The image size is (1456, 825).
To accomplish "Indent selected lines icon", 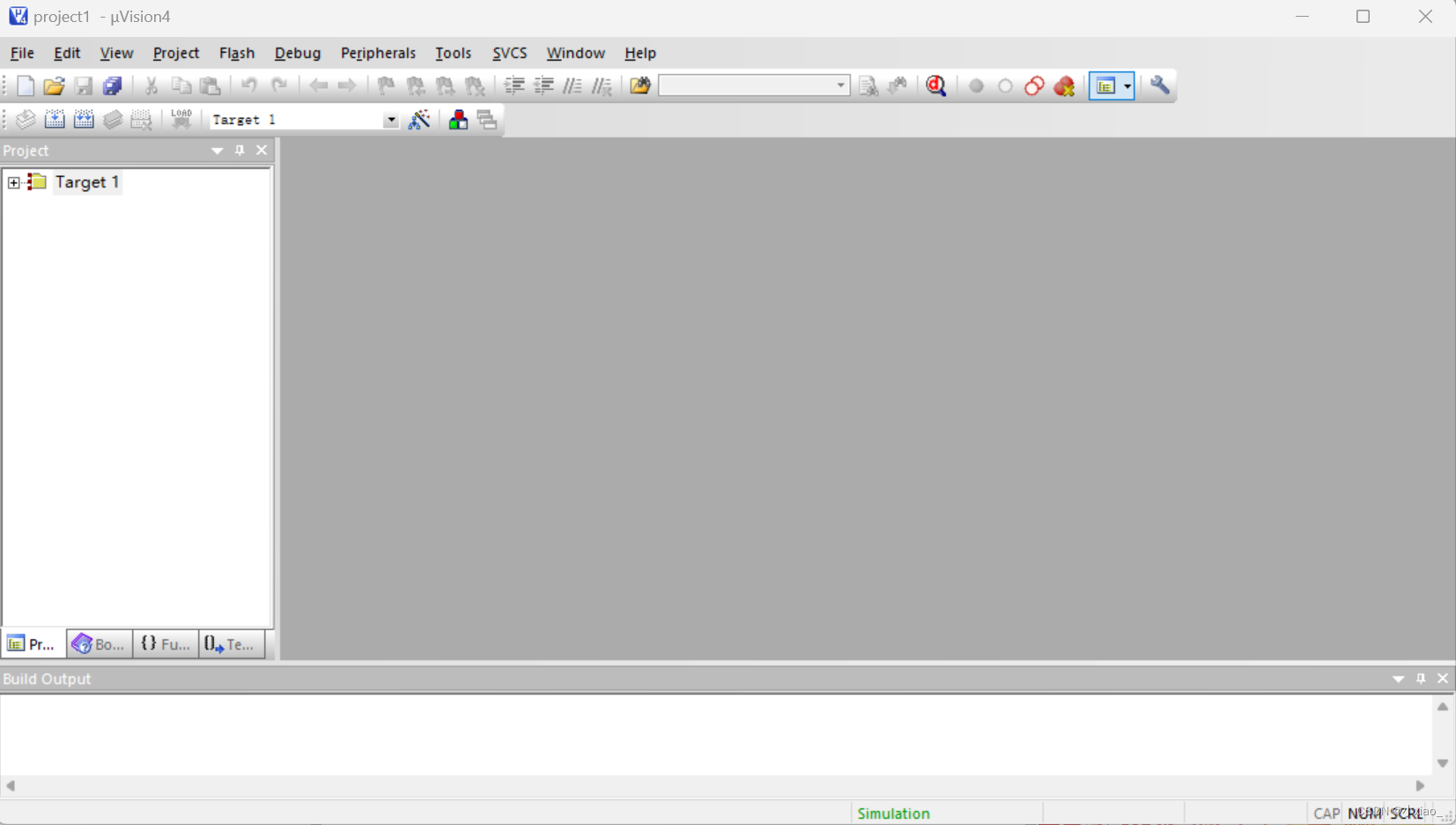I will pos(514,85).
